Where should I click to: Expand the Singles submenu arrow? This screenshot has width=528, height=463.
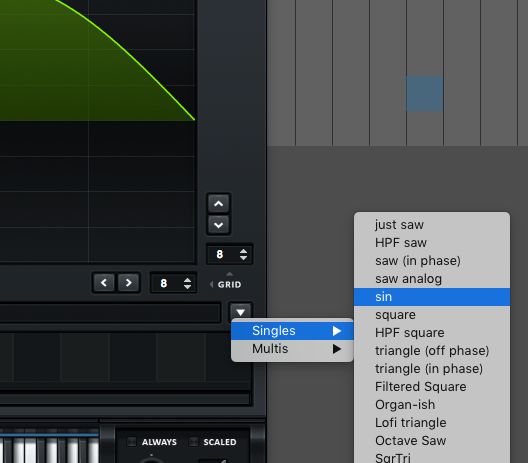[x=337, y=331]
